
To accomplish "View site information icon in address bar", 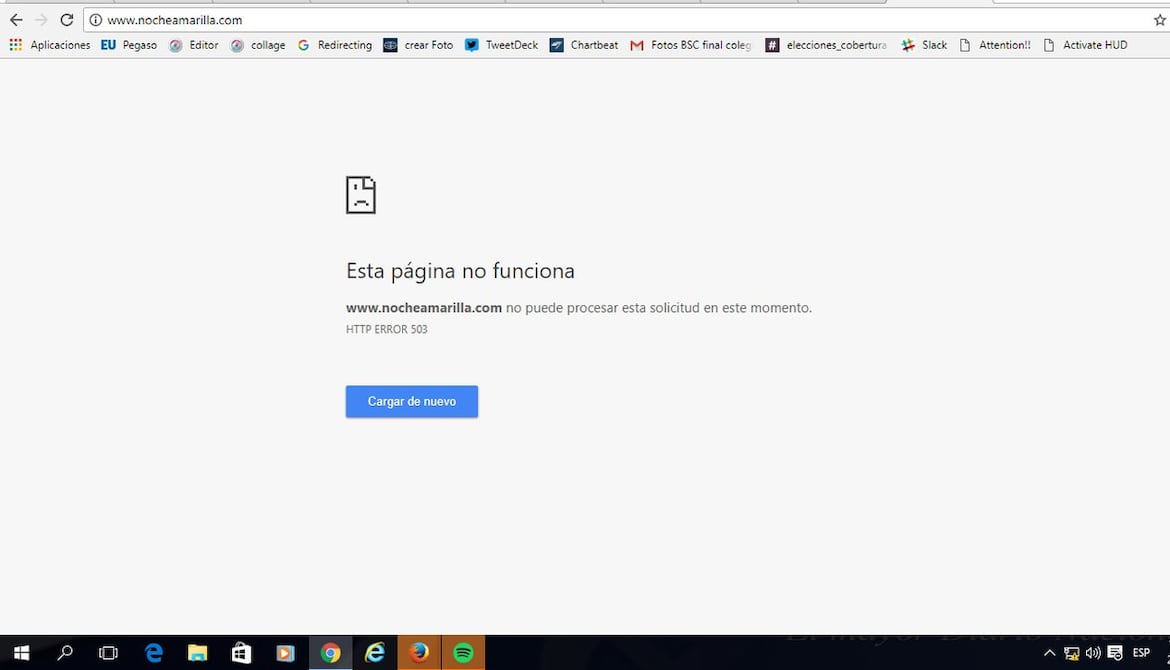I will pos(96,20).
